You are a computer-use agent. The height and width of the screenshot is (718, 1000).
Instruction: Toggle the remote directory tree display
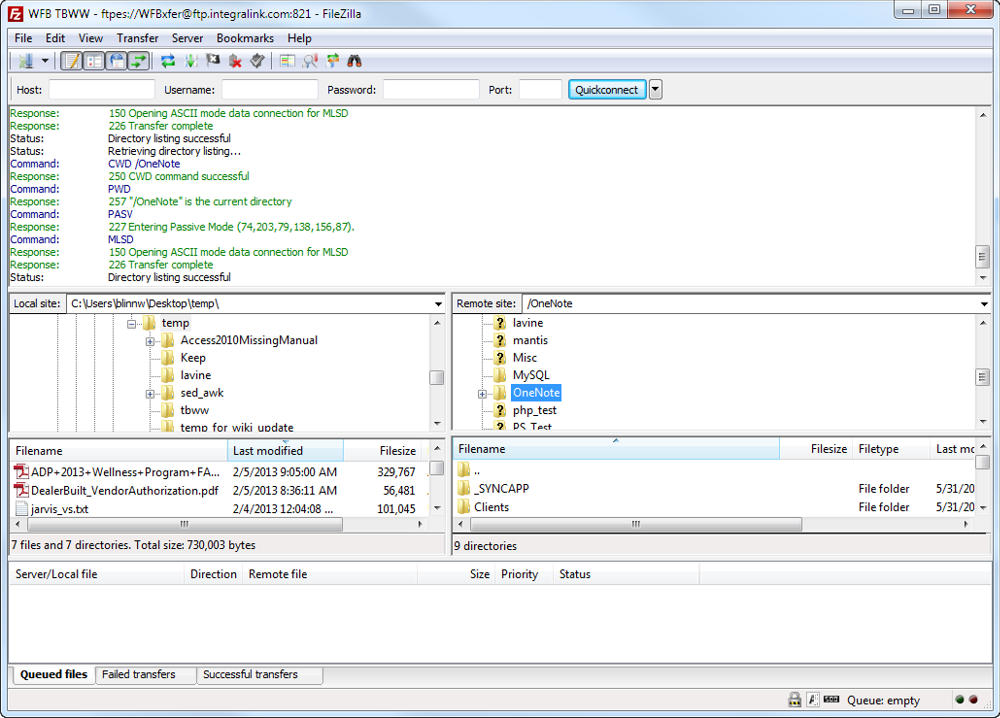[x=117, y=61]
